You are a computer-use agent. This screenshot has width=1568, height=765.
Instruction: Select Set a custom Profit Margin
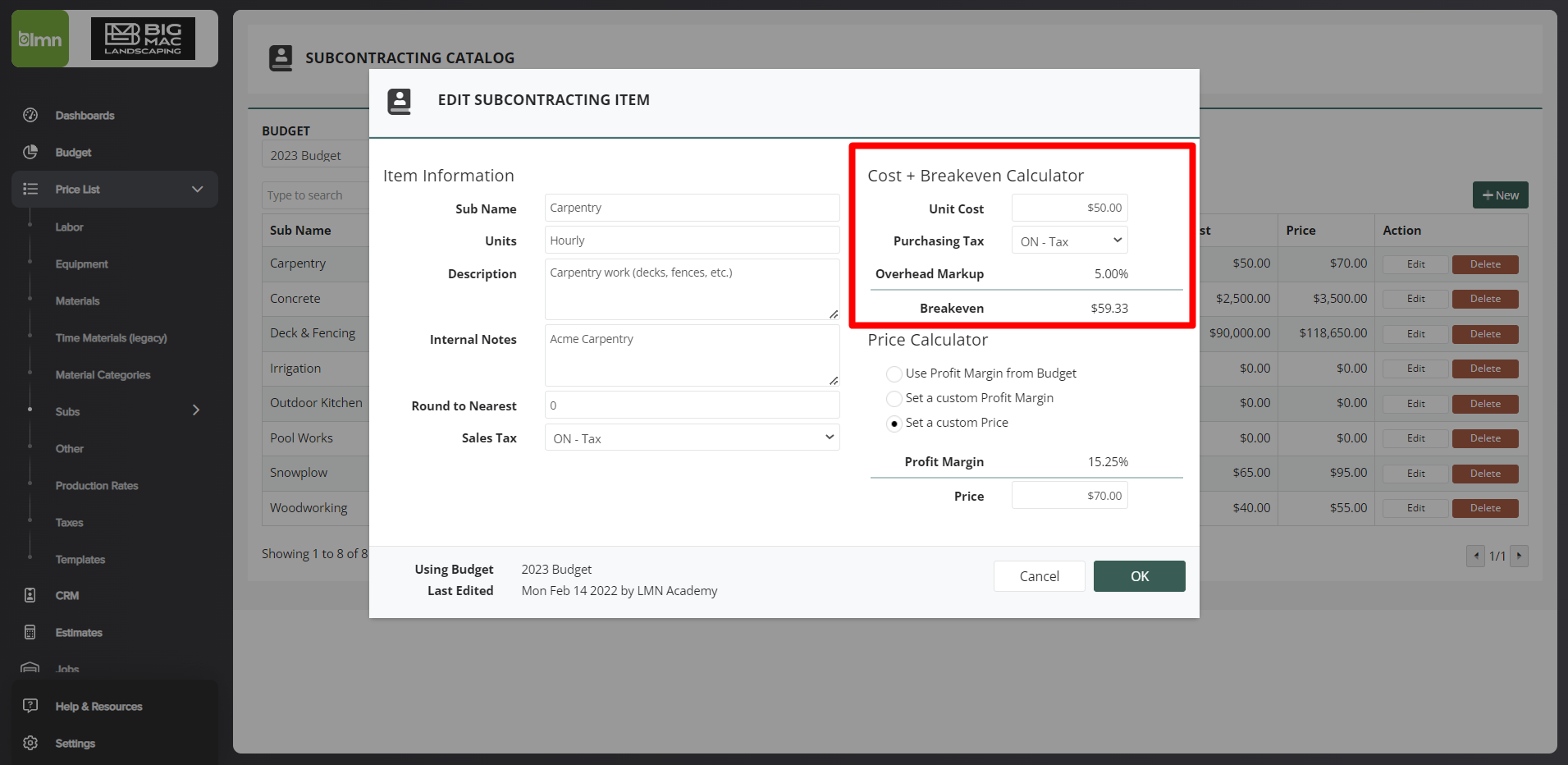tap(894, 398)
